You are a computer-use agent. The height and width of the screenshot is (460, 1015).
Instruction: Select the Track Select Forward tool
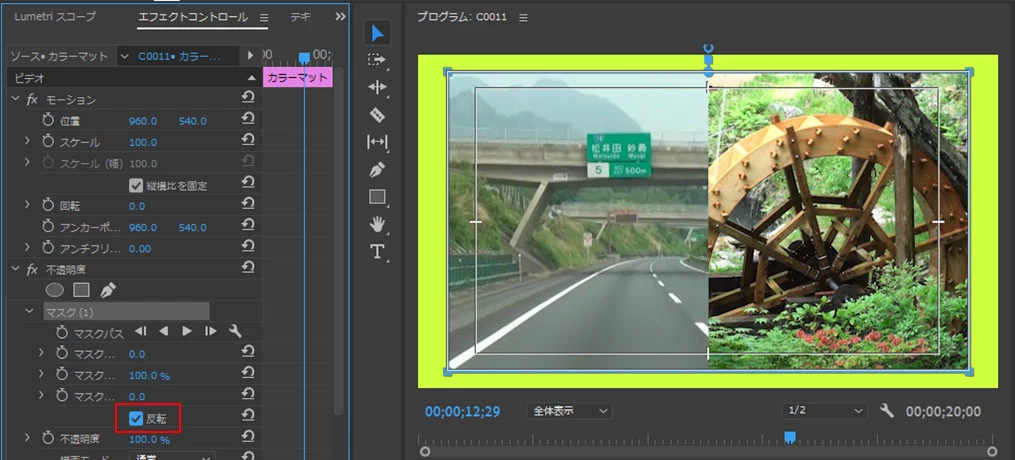377,60
